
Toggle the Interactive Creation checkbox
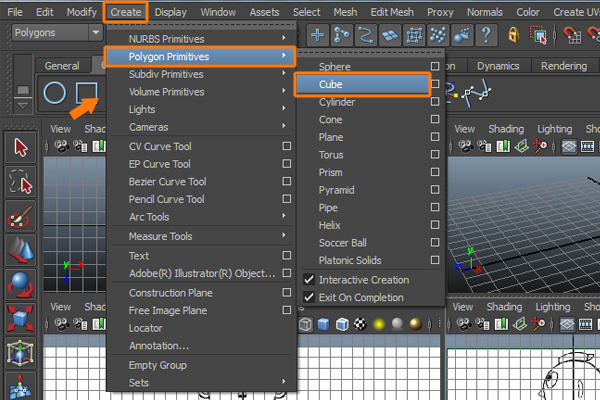pyautogui.click(x=309, y=280)
